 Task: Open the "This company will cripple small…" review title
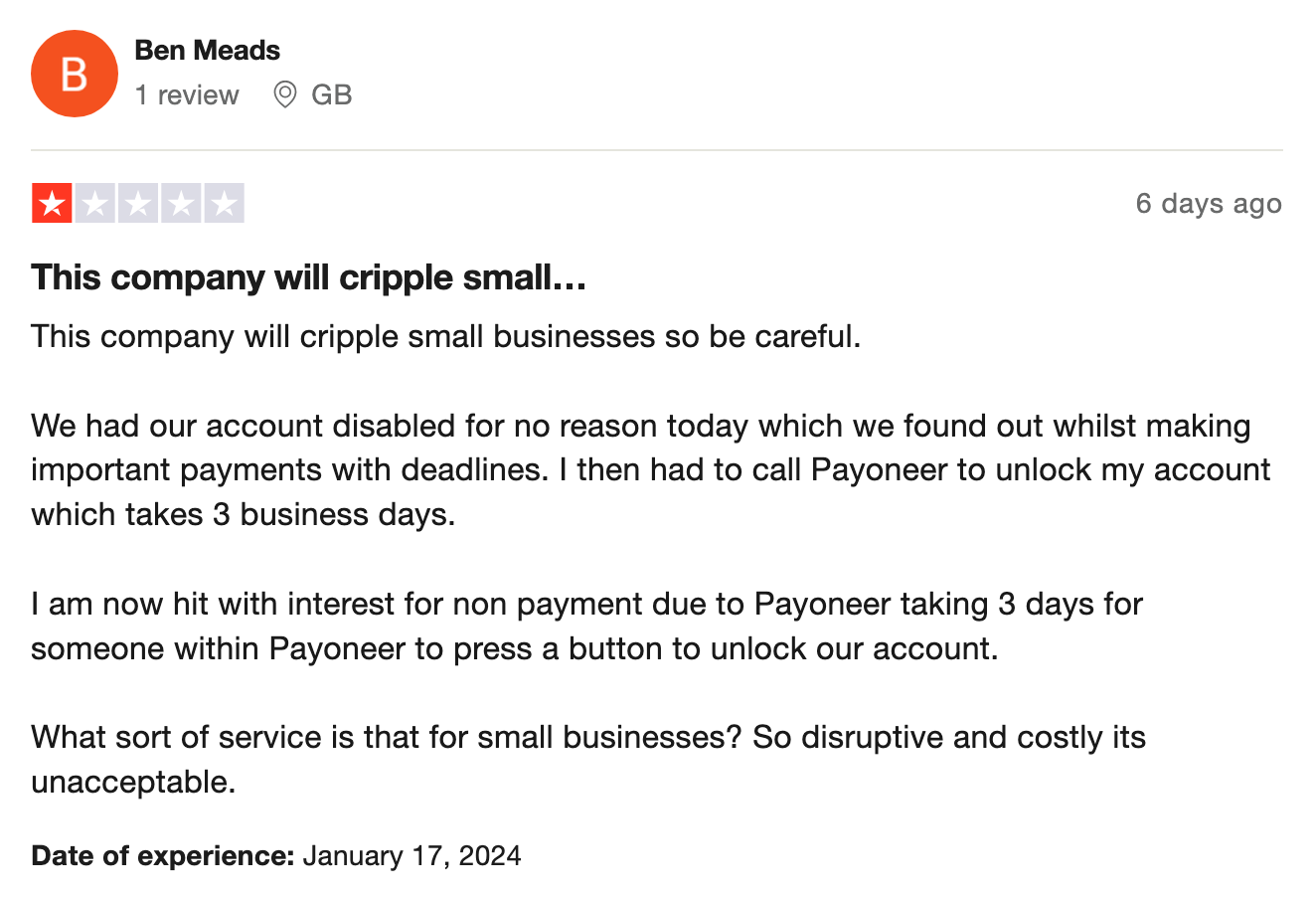point(308,277)
